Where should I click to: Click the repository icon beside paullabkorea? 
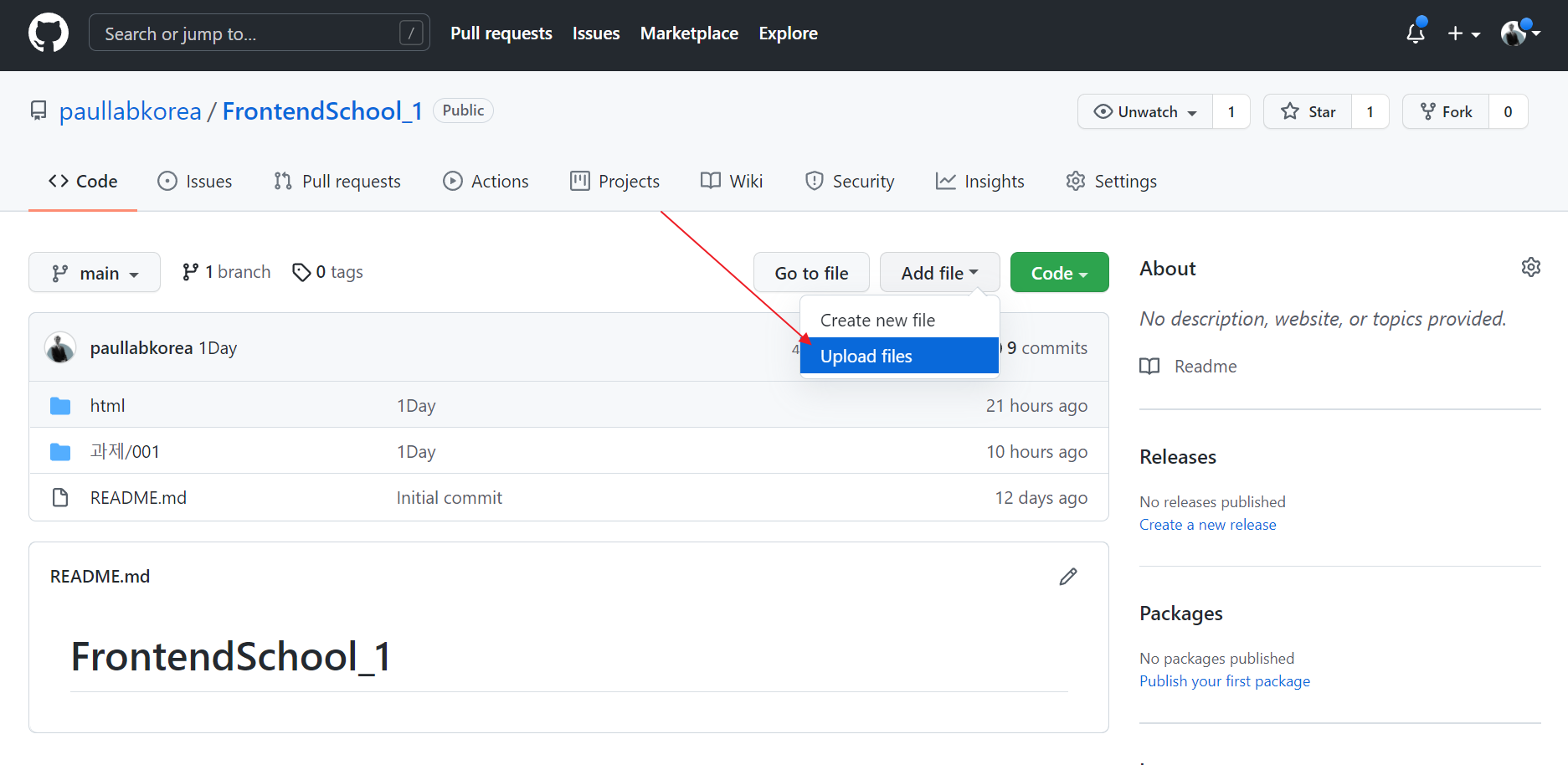coord(39,111)
